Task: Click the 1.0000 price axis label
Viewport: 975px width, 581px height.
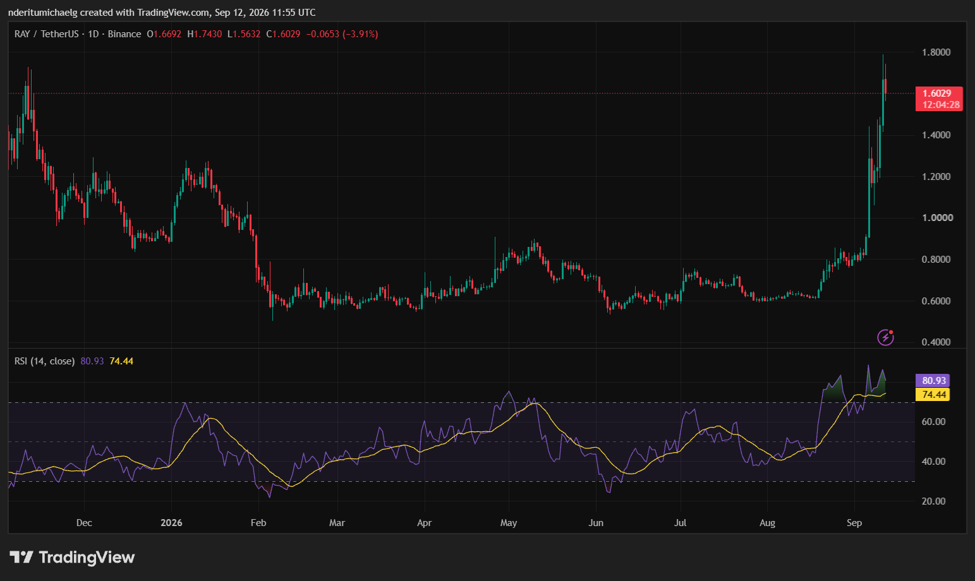Action: (936, 218)
